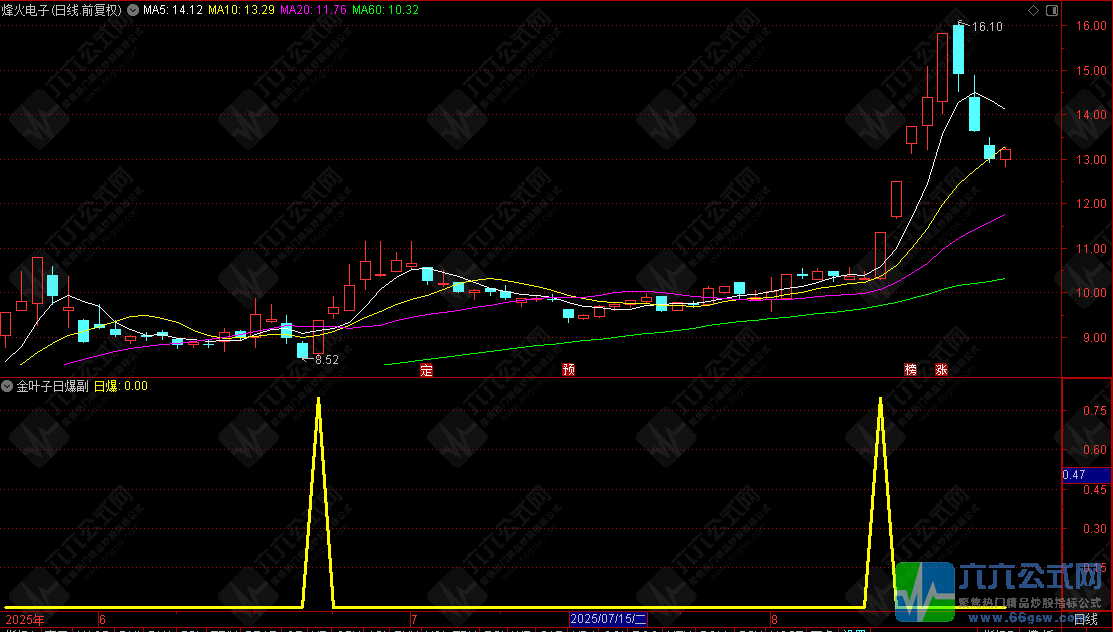Click the 15.00 price axis label
Viewport: 1113px width, 632px height.
point(1091,70)
